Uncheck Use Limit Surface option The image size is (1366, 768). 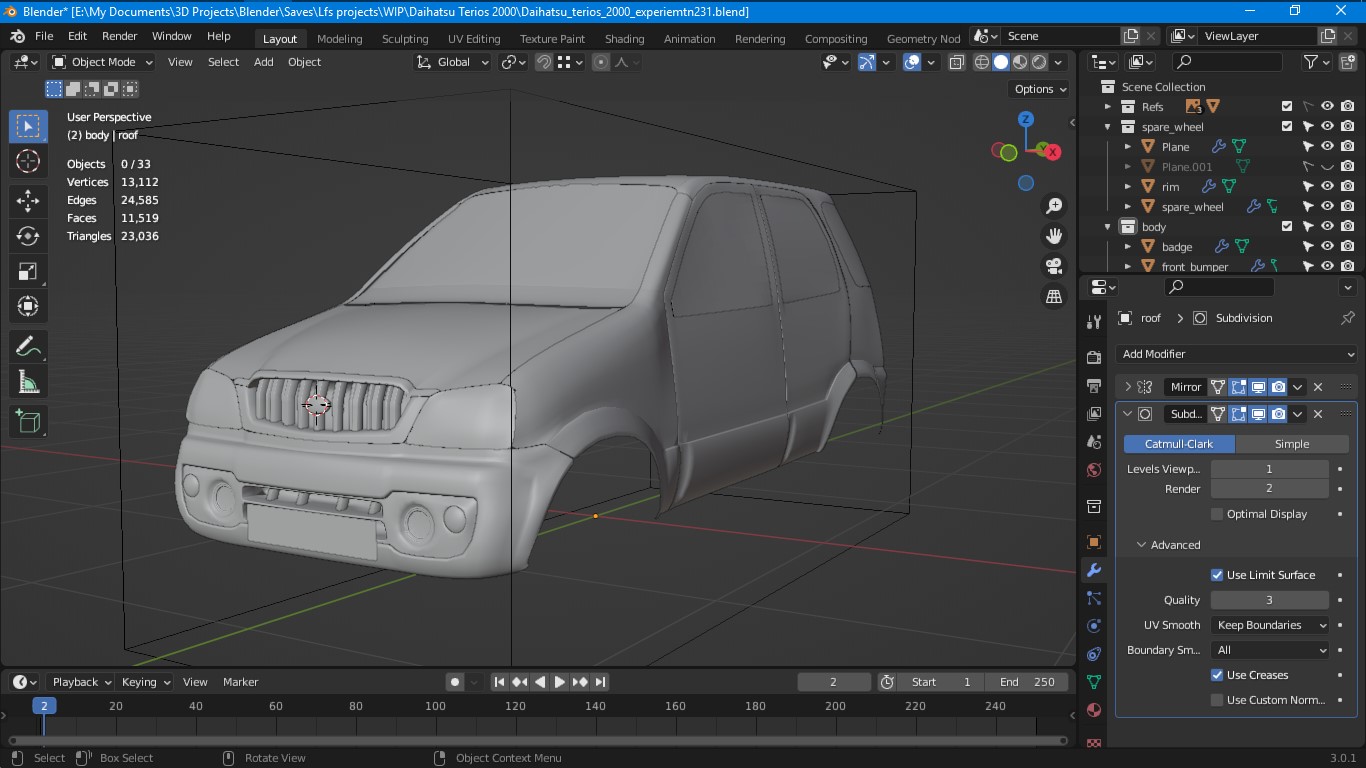click(1217, 575)
